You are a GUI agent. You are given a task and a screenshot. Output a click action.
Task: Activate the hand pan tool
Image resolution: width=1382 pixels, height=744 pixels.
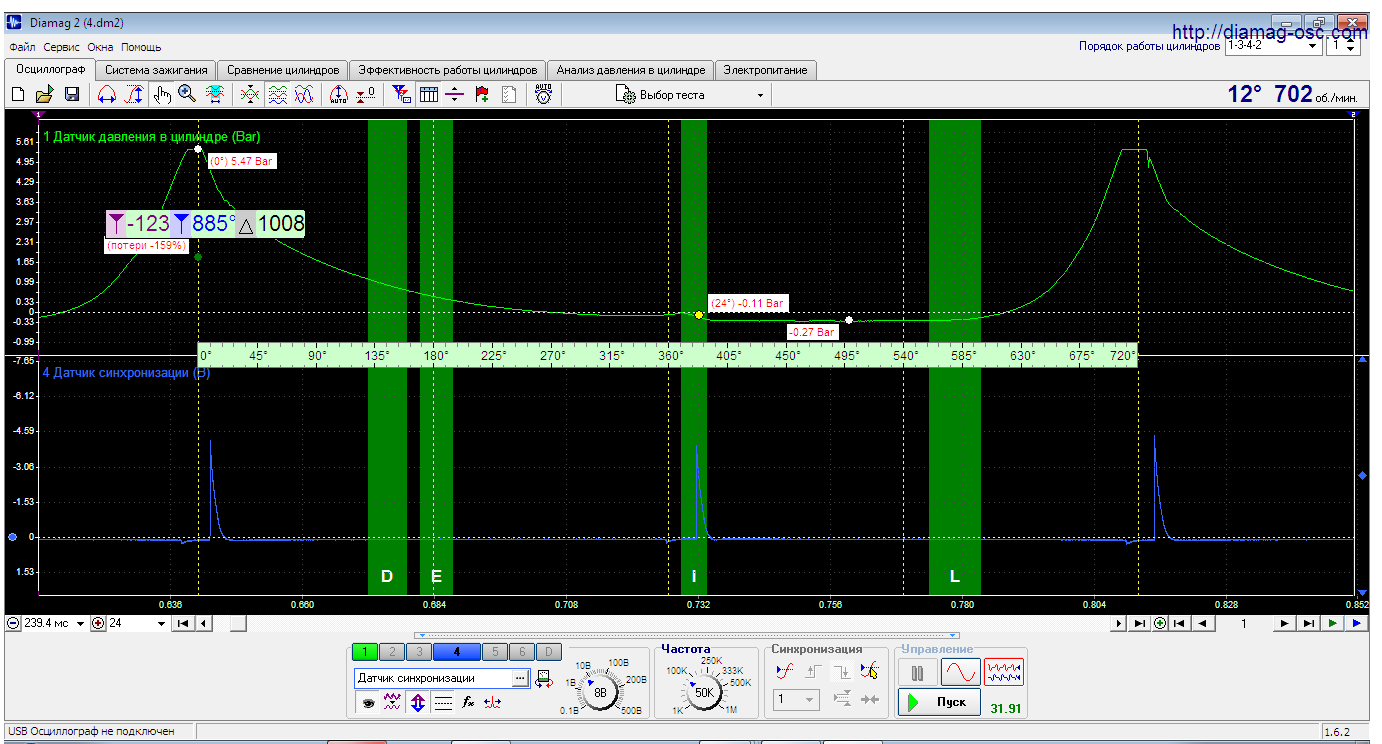click(161, 95)
